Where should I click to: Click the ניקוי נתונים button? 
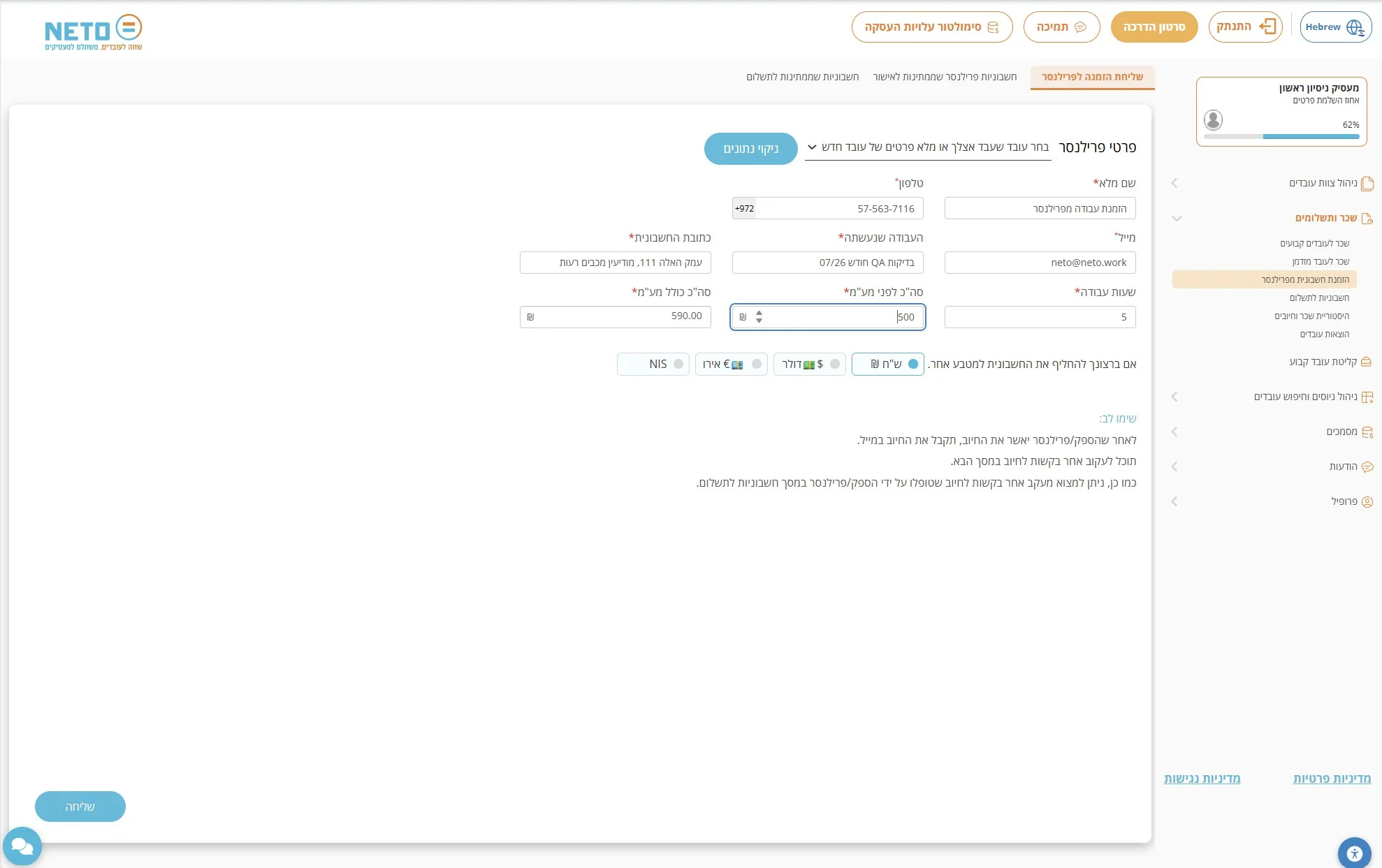750,149
